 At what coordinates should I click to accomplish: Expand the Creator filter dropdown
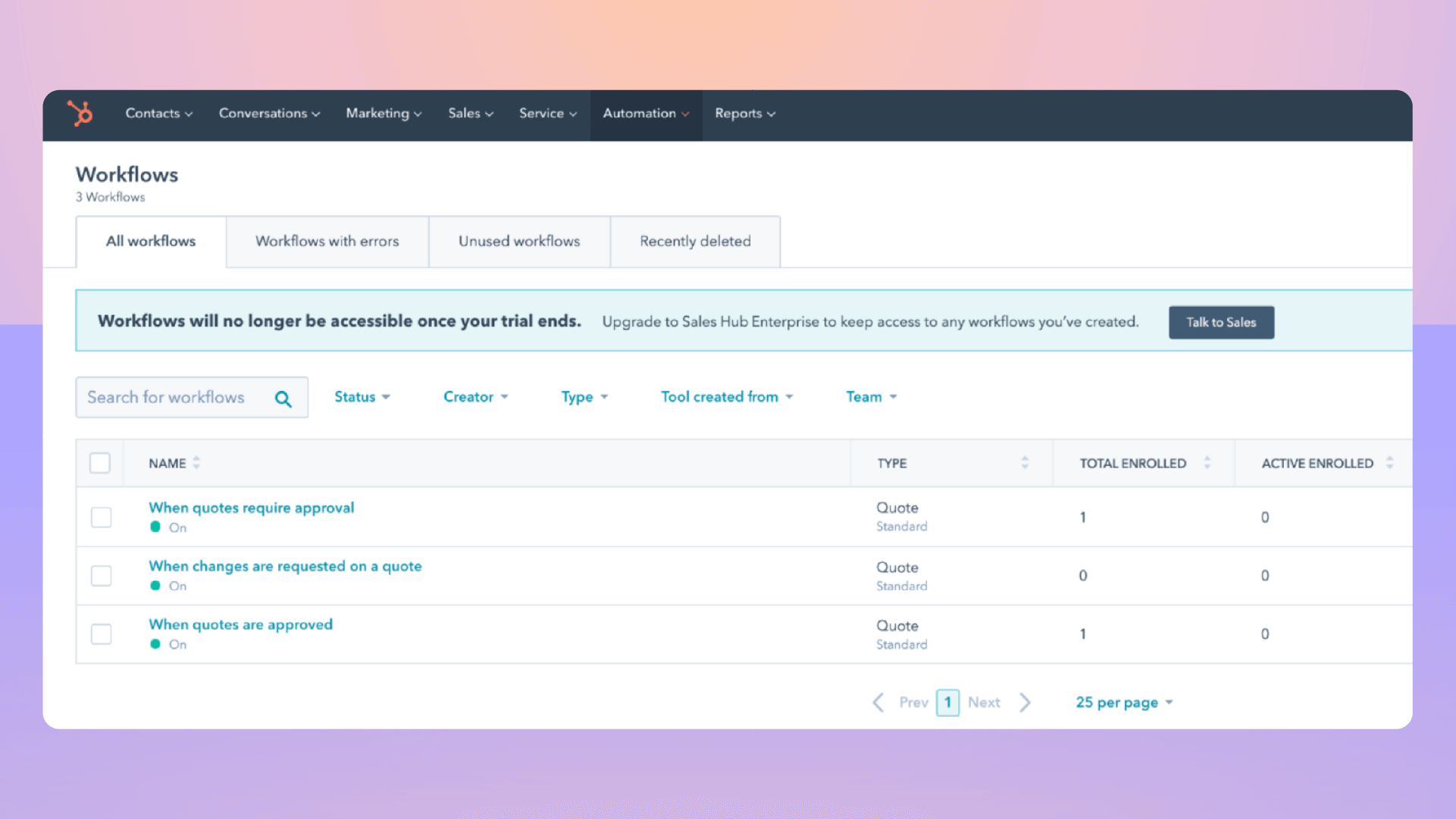(475, 397)
